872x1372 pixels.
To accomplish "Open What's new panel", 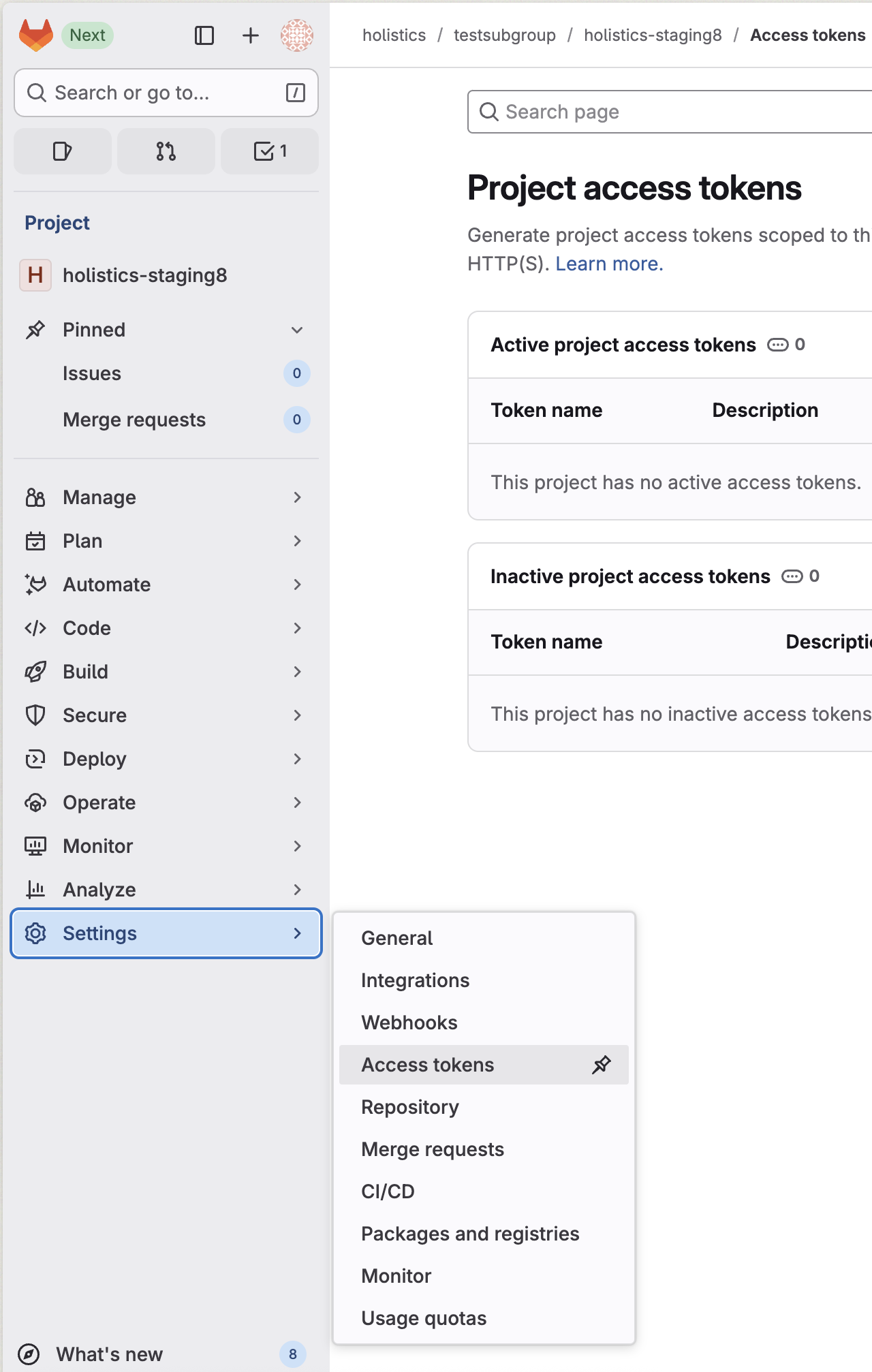I will point(109,1354).
